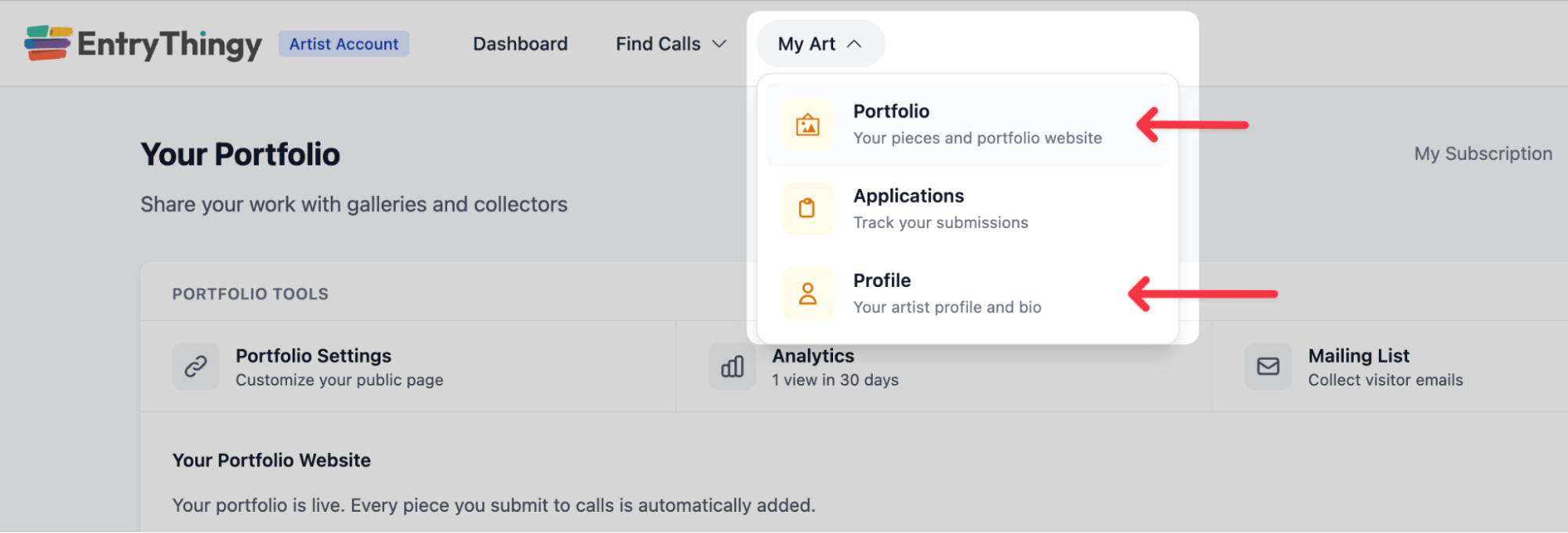Open My Subscription link
Screen dimensions: 1568x533
[x=1483, y=154]
